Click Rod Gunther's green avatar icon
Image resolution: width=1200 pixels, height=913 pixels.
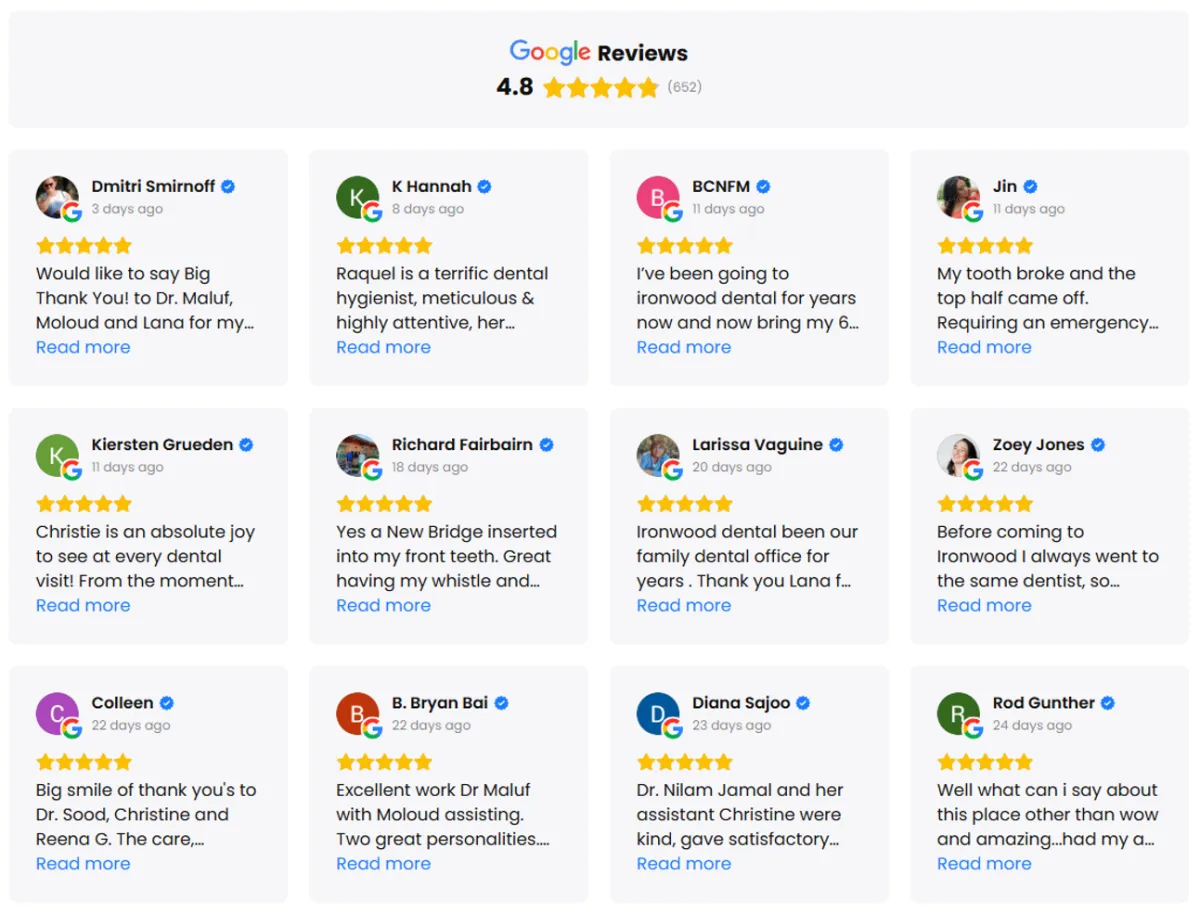957,713
